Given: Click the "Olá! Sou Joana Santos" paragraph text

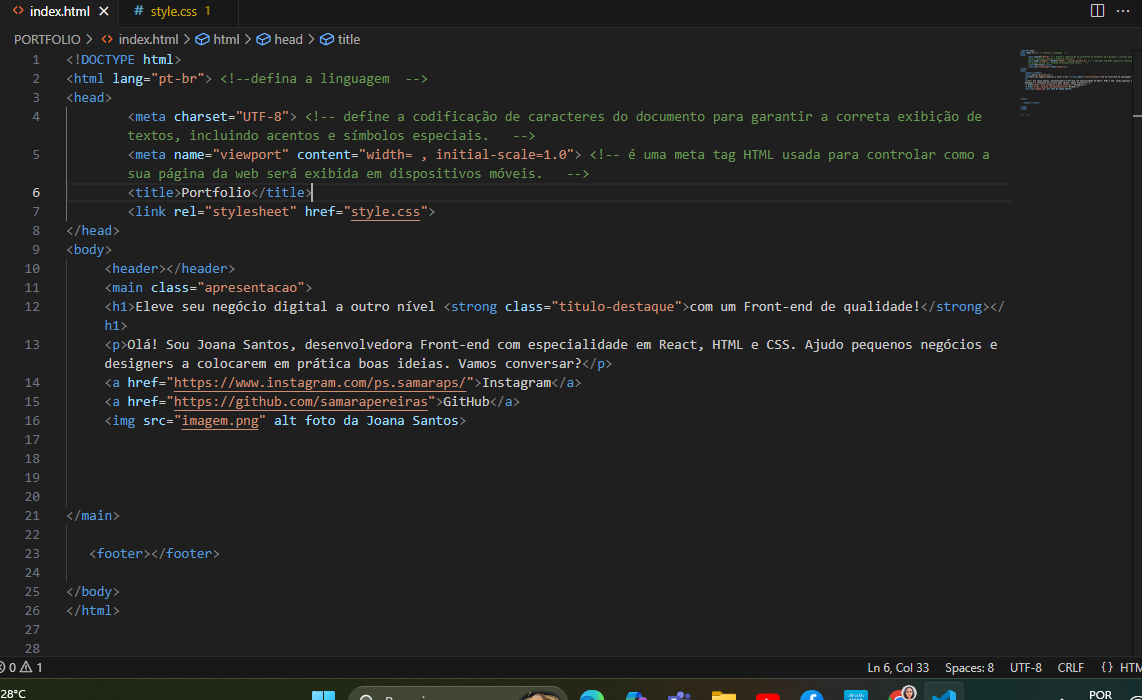Looking at the screenshot, I should 208,345.
